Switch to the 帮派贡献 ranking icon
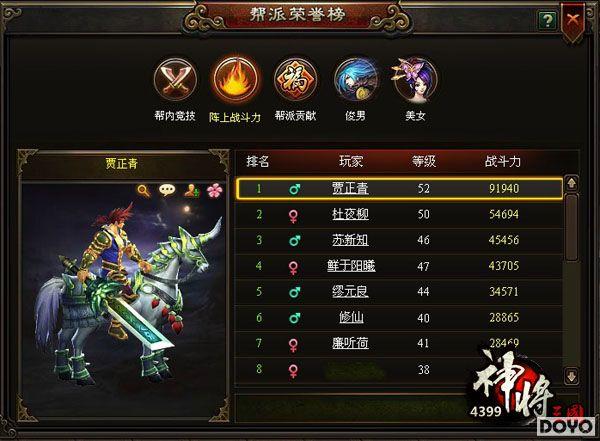Viewport: 600px width, 441px height. [295, 80]
